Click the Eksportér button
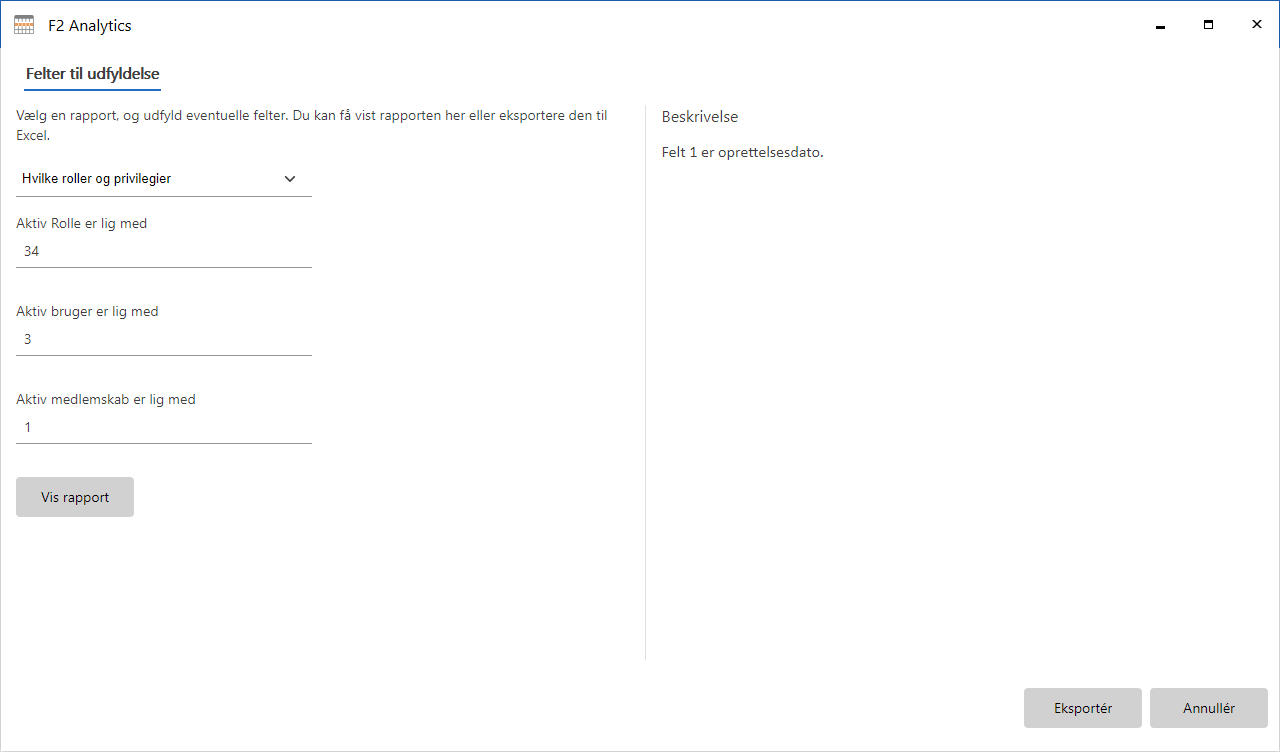 pos(1082,708)
